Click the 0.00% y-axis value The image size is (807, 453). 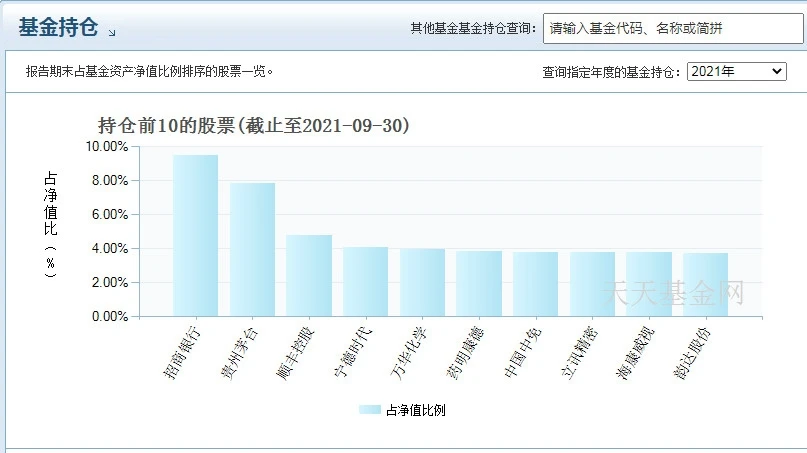point(110,317)
